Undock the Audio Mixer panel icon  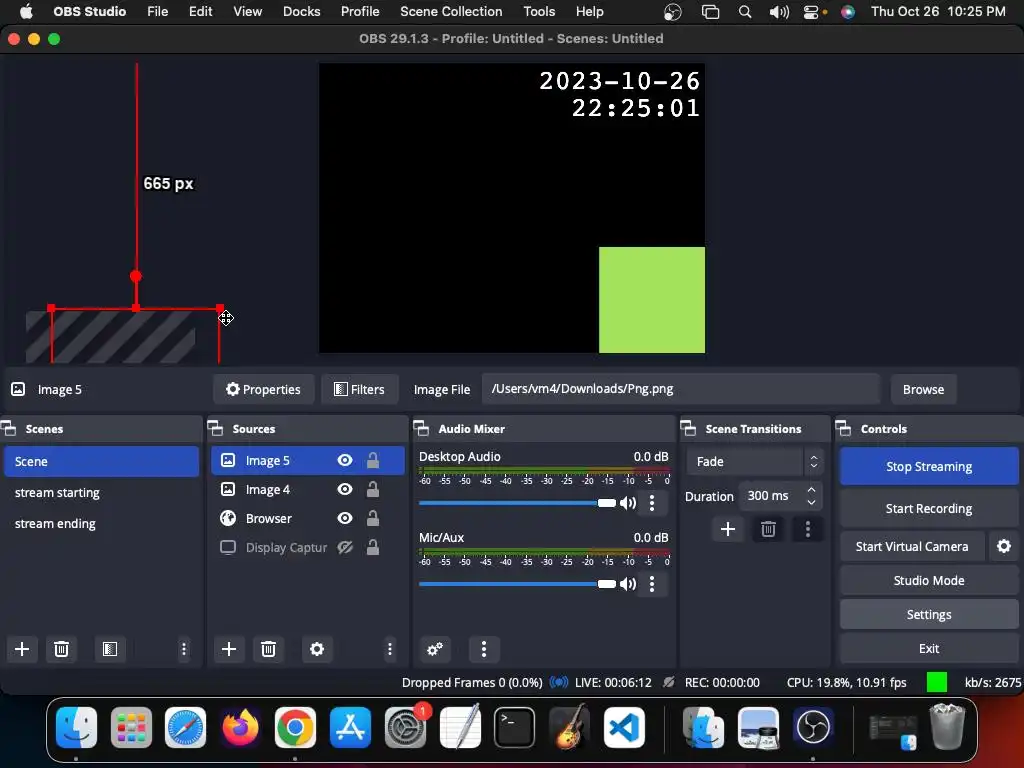(422, 428)
